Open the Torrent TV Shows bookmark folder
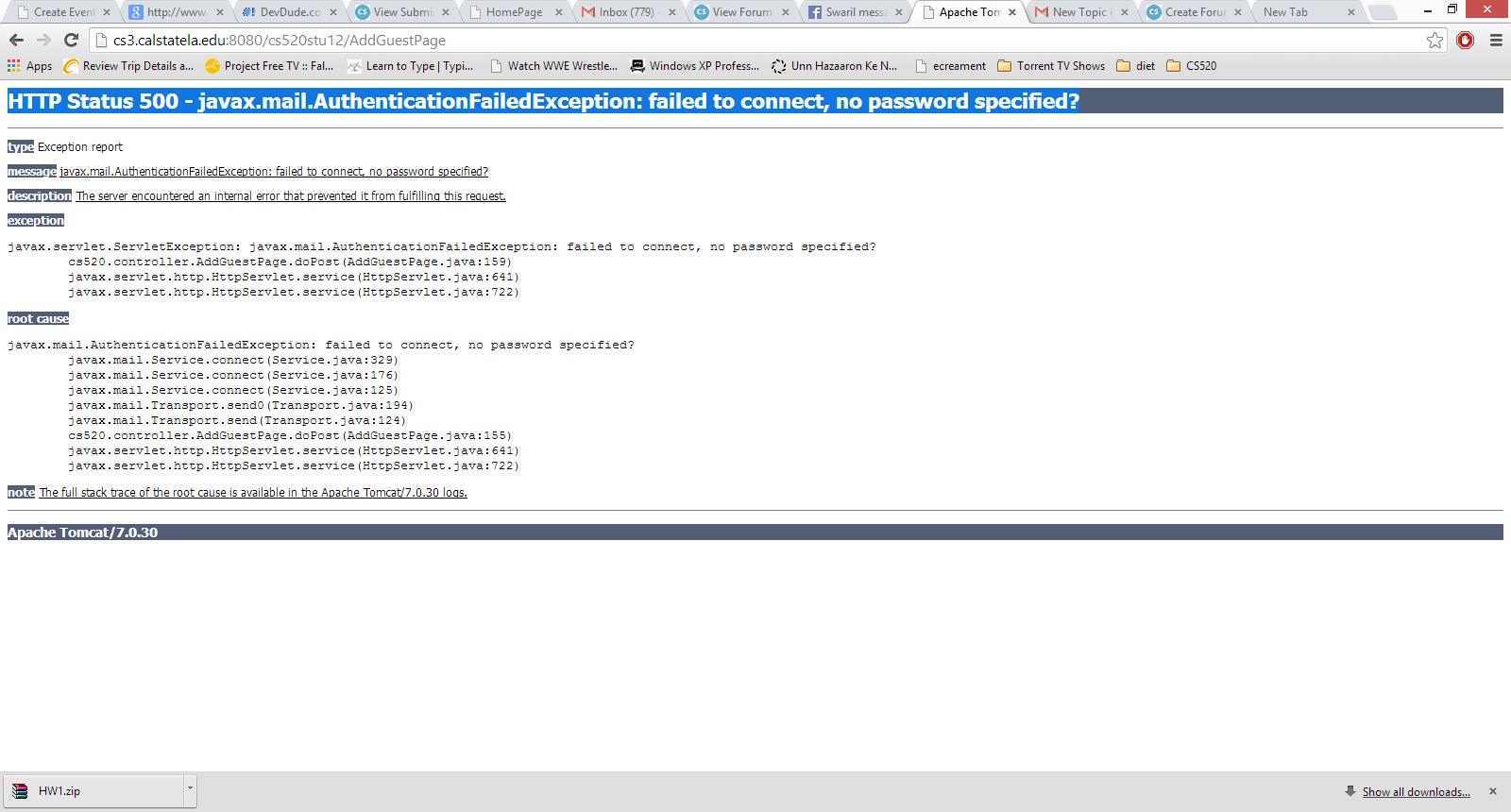This screenshot has width=1511, height=812. [1051, 66]
